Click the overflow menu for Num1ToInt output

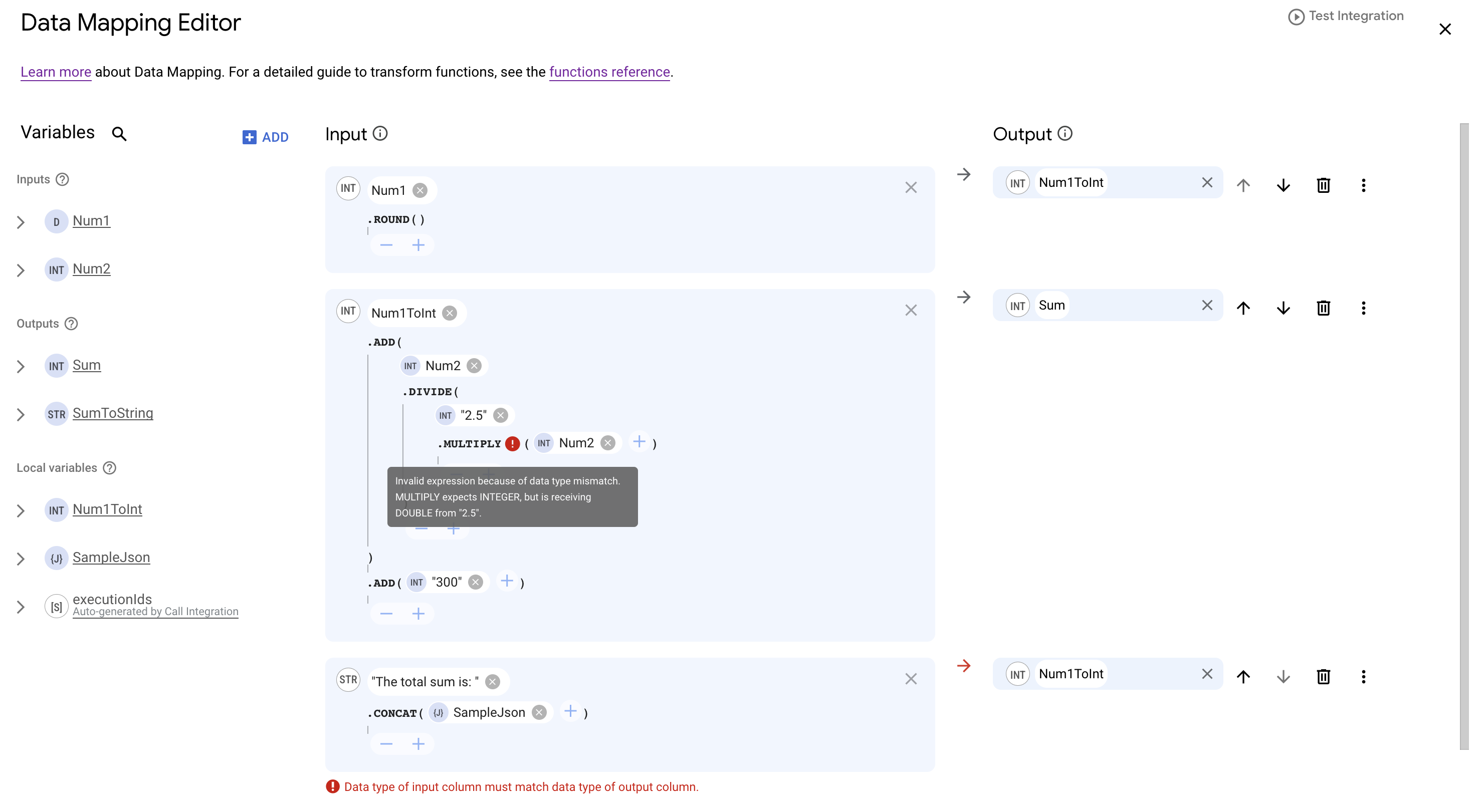[x=1363, y=185]
